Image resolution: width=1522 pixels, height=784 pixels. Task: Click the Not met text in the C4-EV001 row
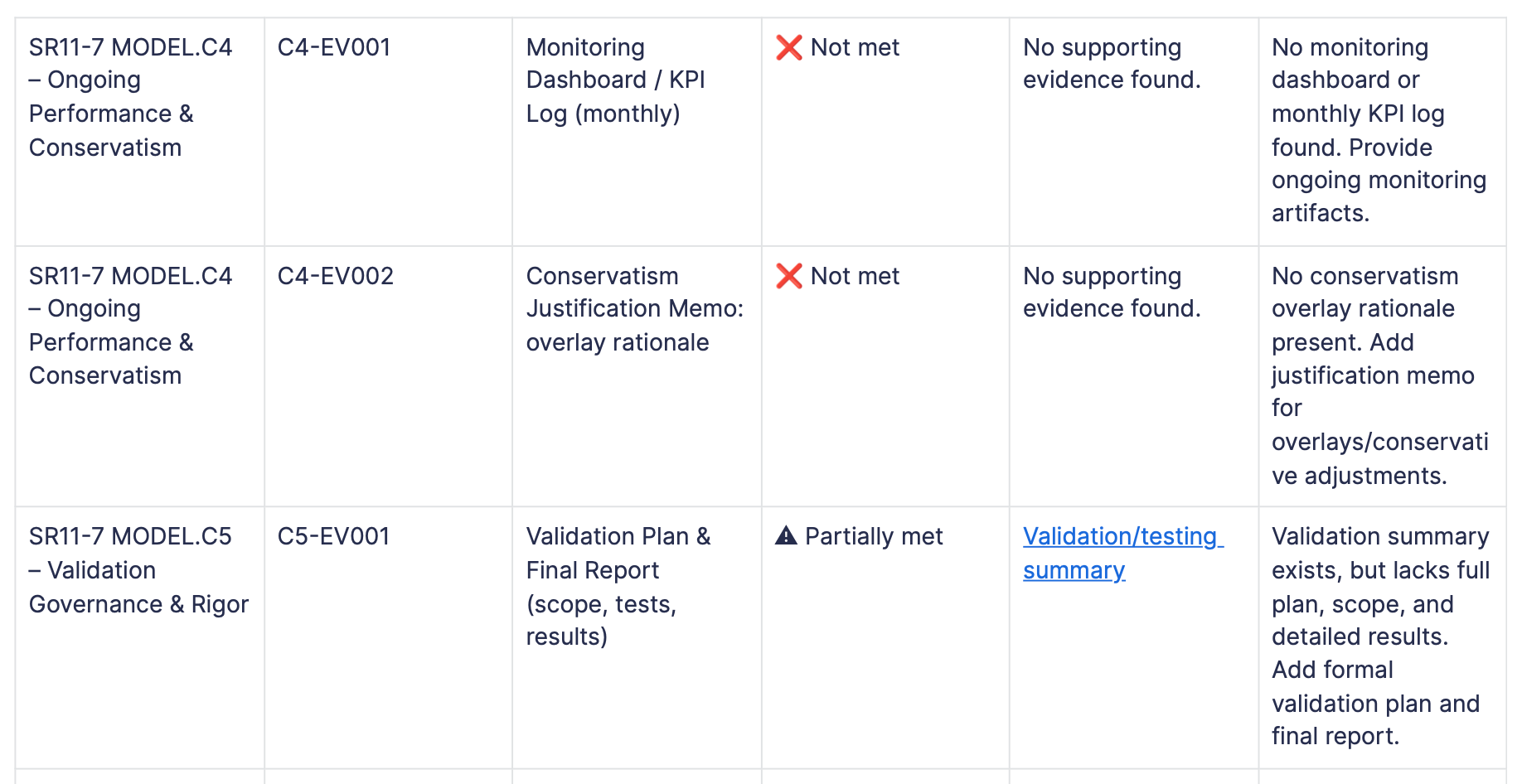[855, 48]
